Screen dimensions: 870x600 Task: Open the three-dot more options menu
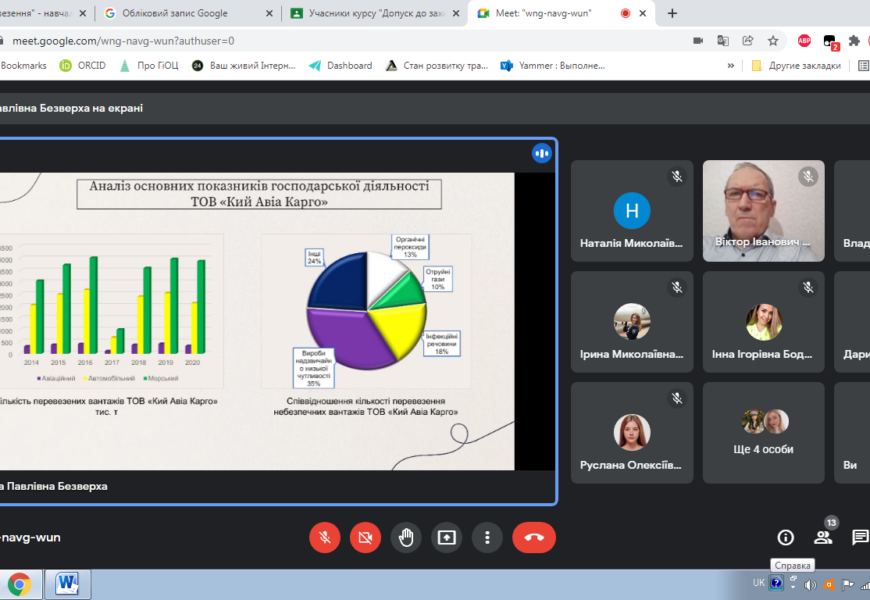[x=487, y=537]
